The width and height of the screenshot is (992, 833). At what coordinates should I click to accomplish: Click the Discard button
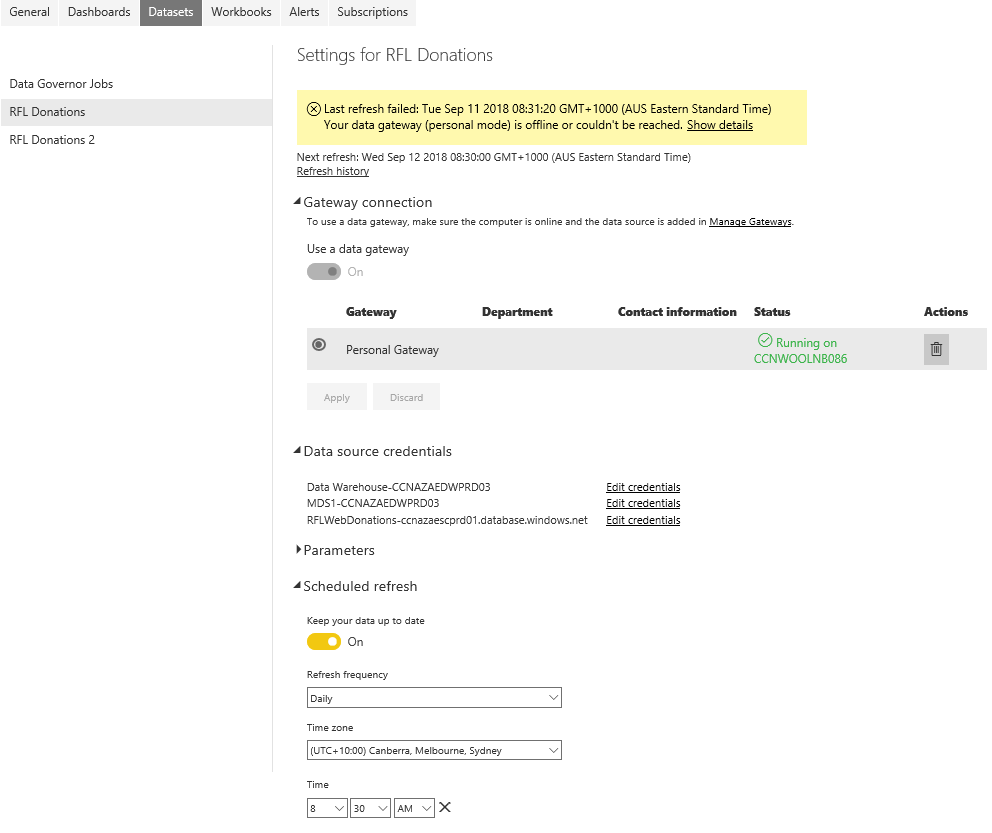tap(406, 397)
